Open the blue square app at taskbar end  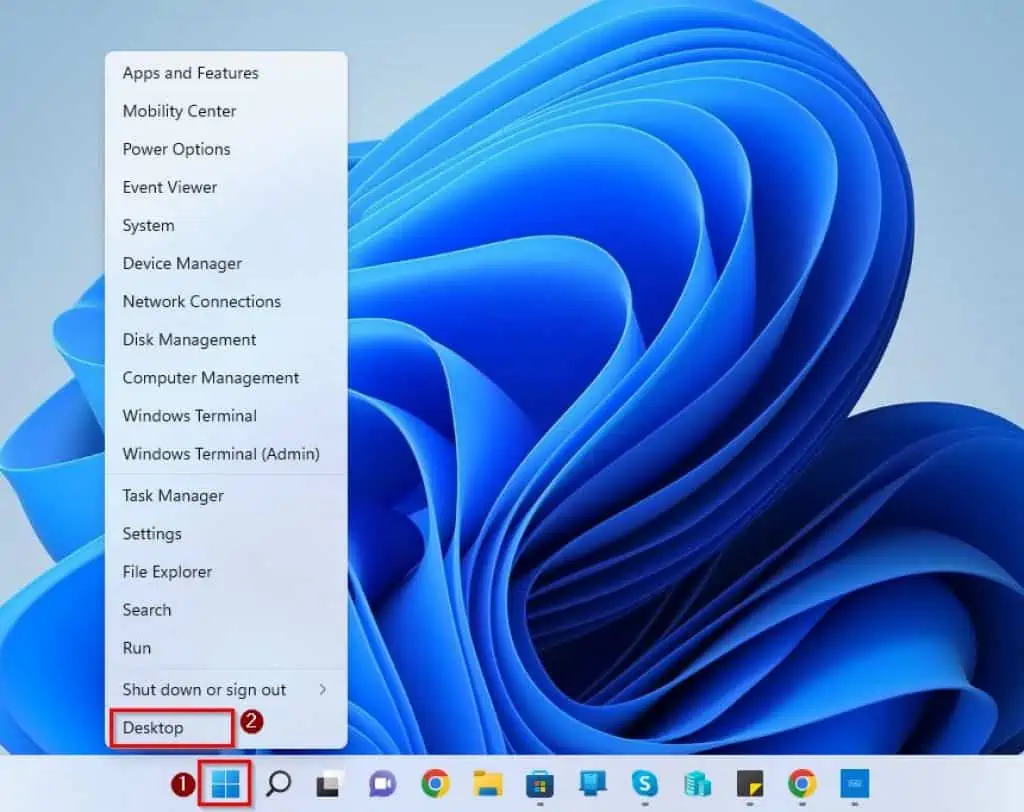click(x=854, y=783)
